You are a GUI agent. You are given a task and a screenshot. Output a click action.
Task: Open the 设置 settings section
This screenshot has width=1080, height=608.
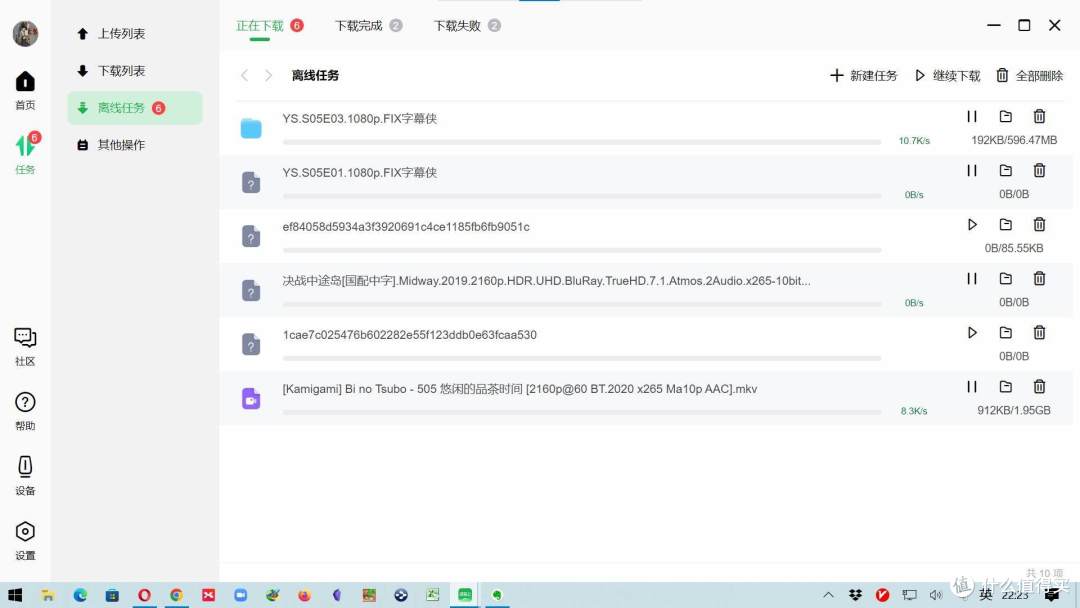(x=25, y=541)
